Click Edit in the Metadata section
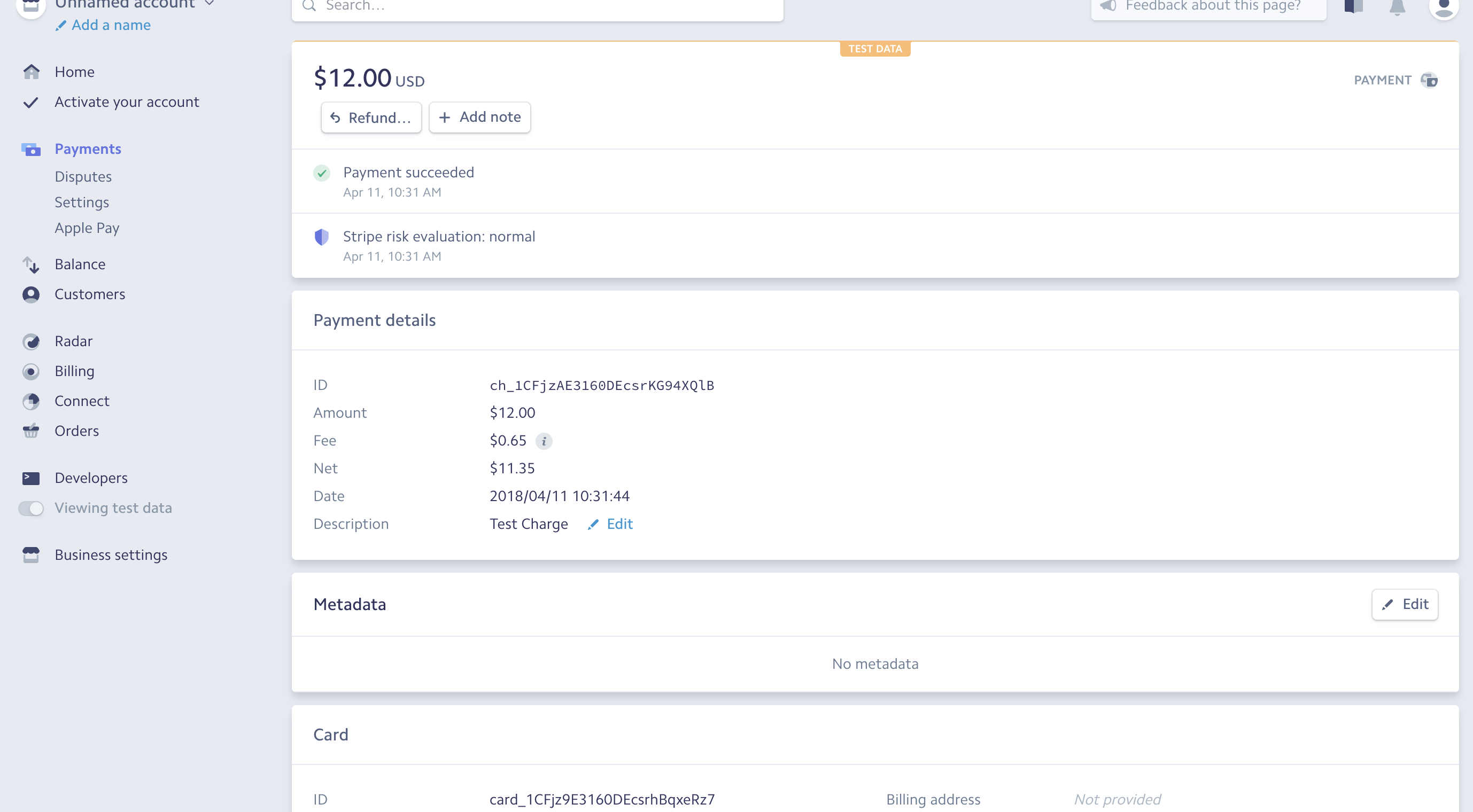Image resolution: width=1473 pixels, height=812 pixels. [1405, 605]
